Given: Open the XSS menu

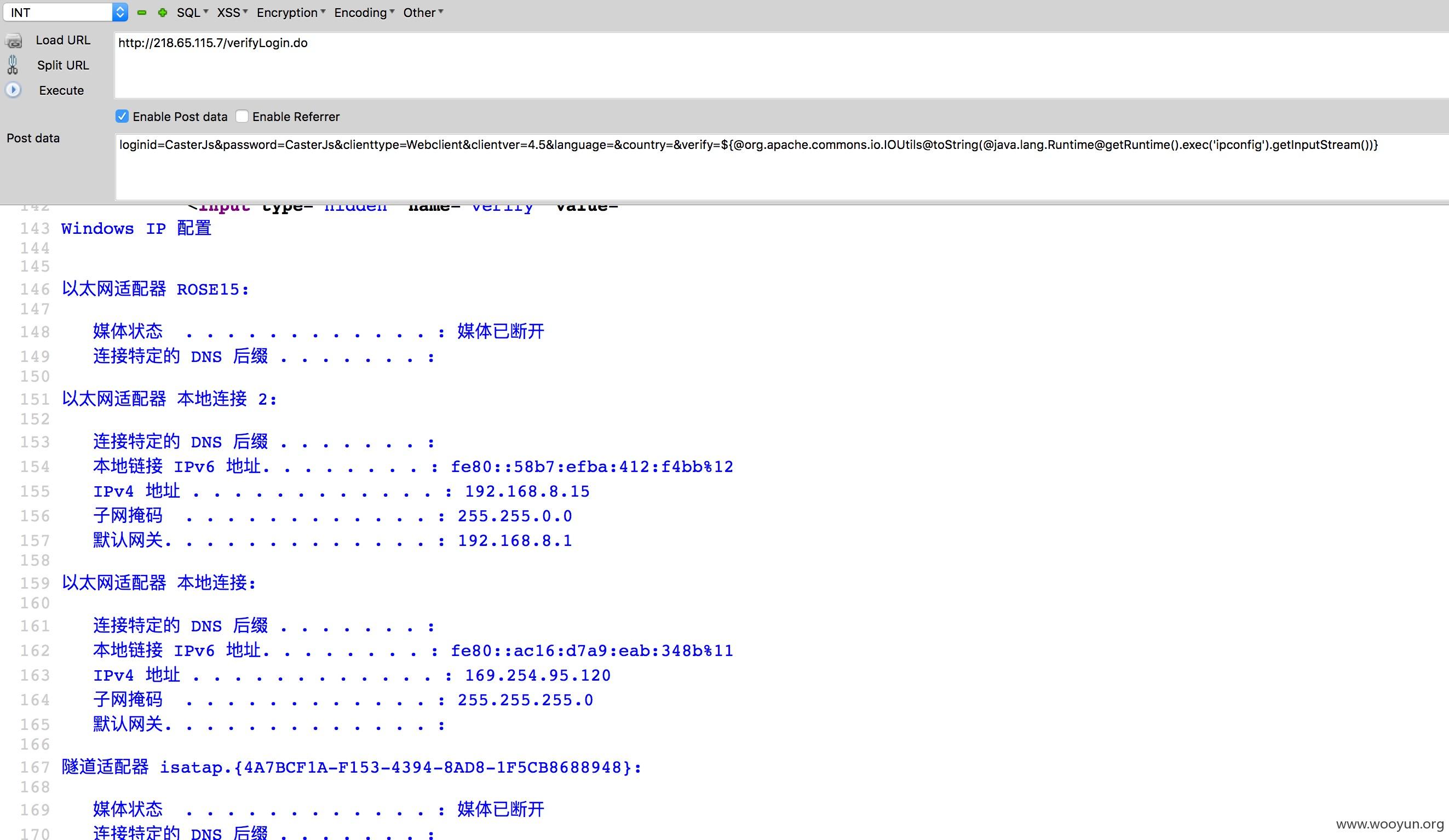Looking at the screenshot, I should coord(232,13).
